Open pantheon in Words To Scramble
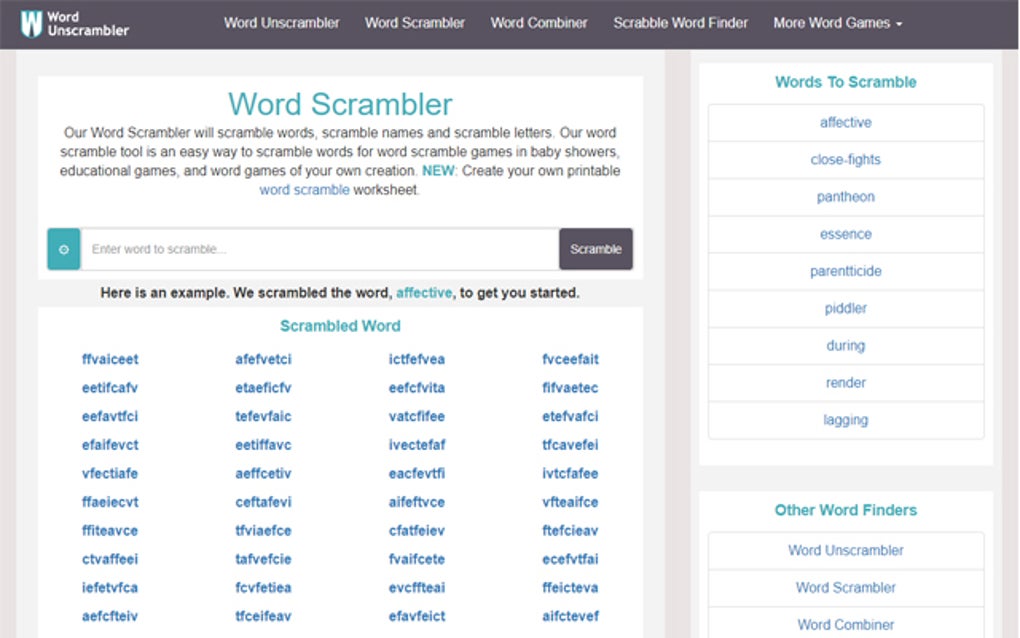1020x638 pixels. (x=845, y=196)
